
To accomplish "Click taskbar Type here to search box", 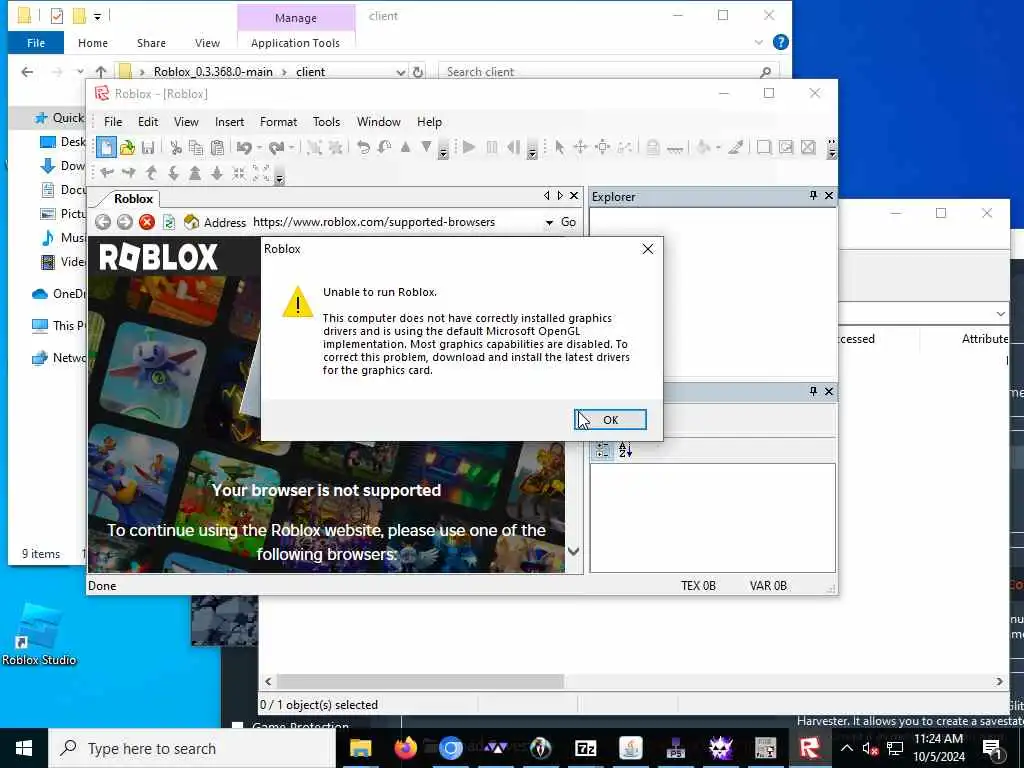I will pyautogui.click(x=192, y=748).
